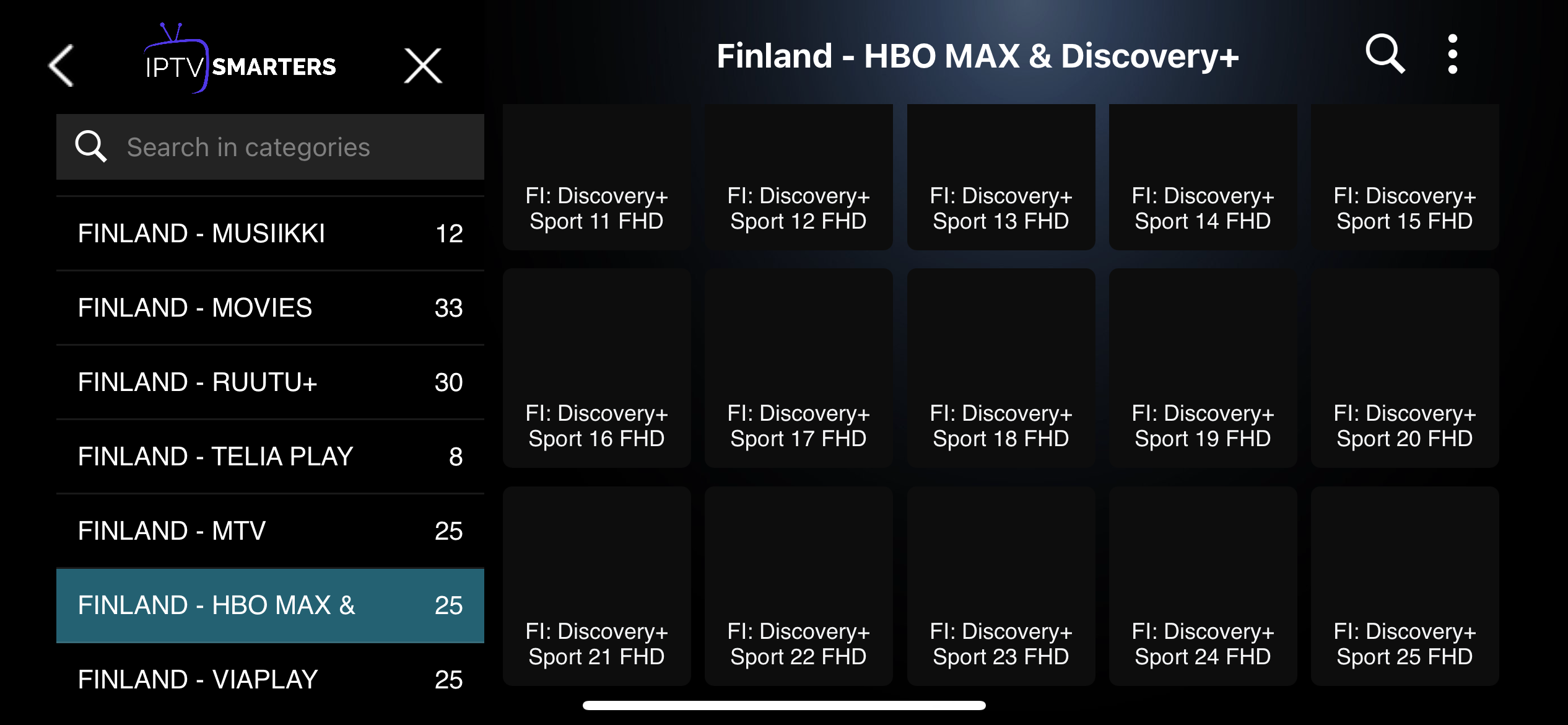Open channel search magnifier in header
This screenshot has width=1568, height=725.
1385,55
